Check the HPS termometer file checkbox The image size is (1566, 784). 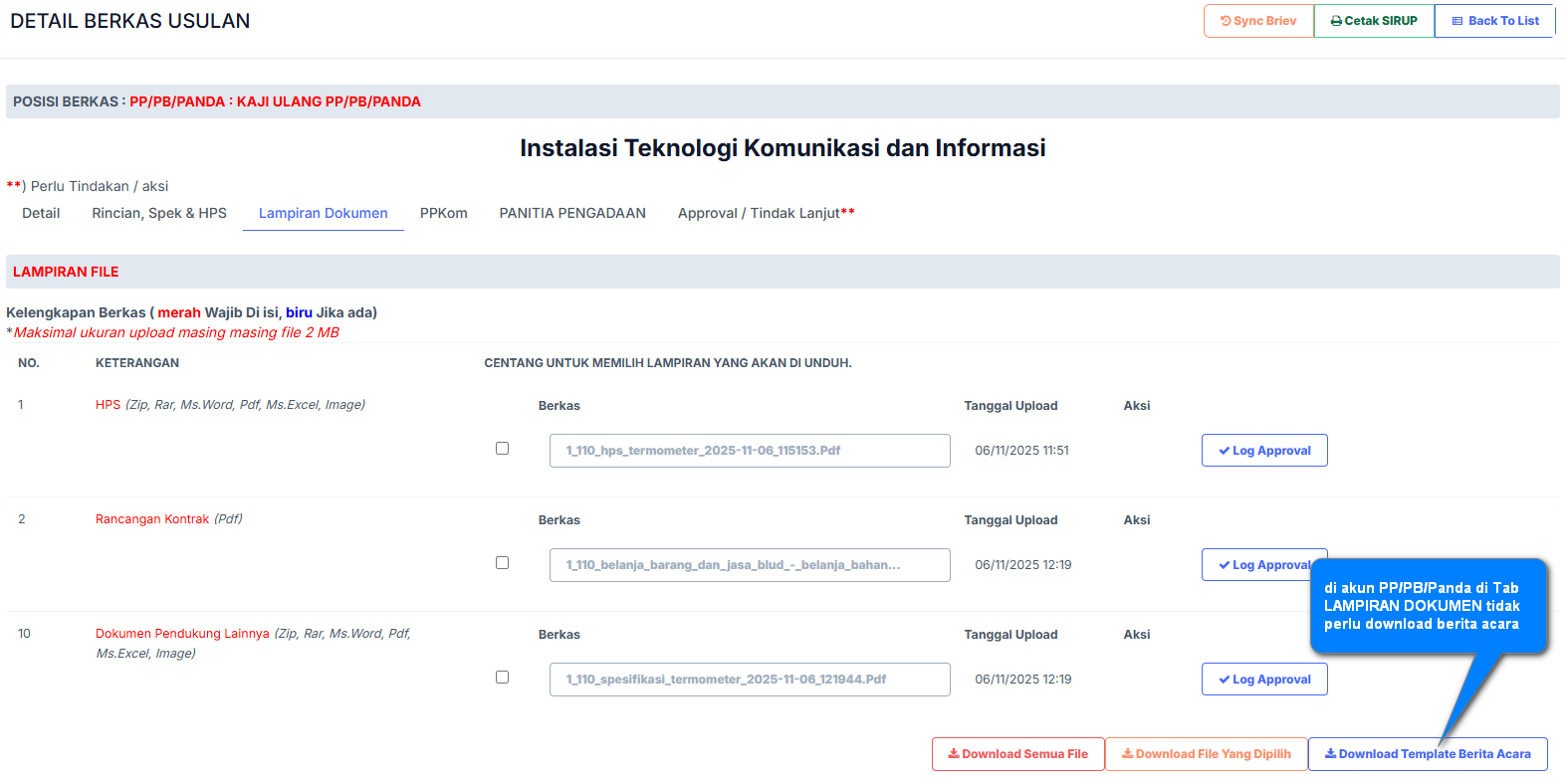[503, 449]
